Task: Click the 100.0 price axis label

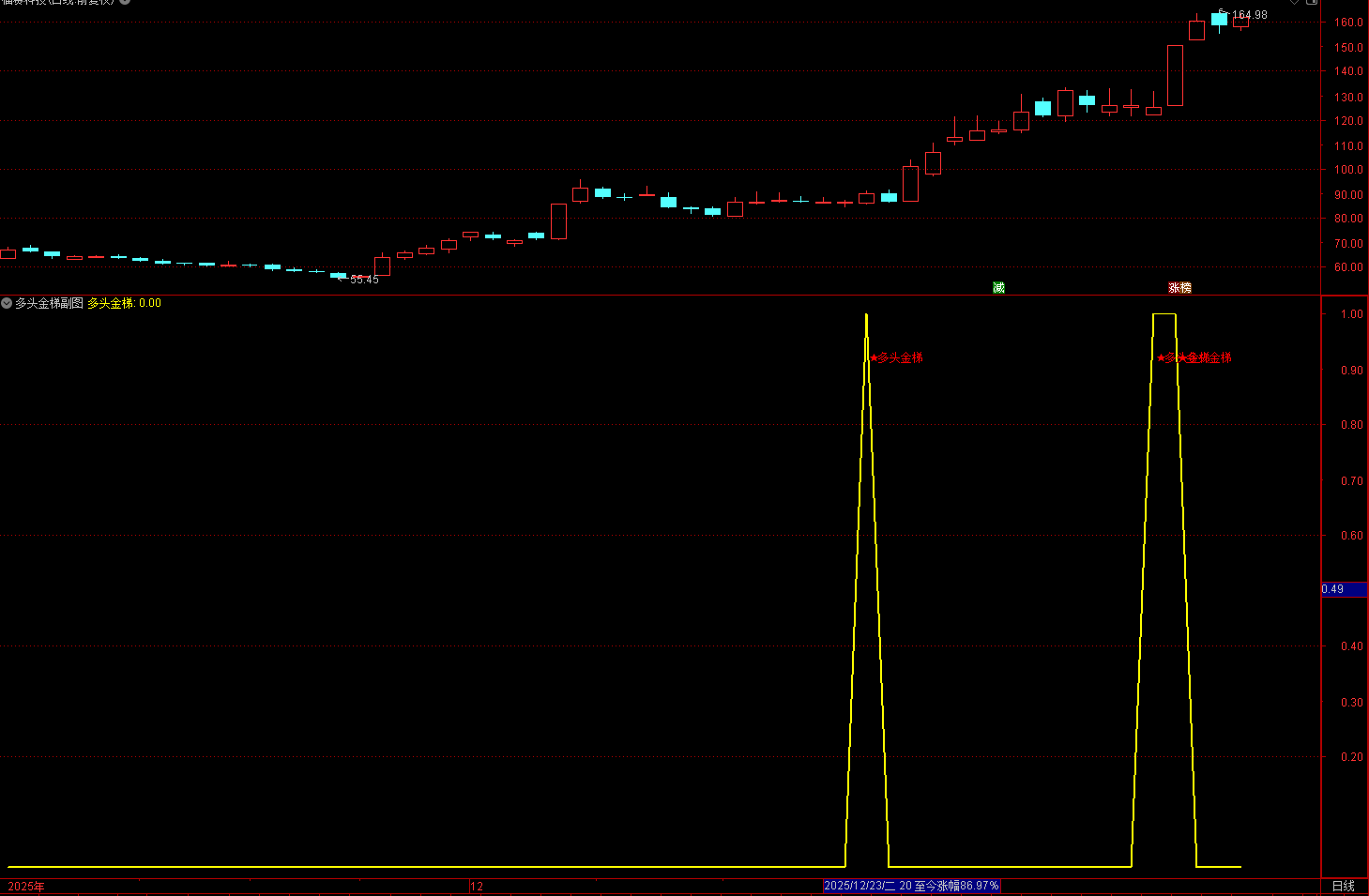Action: coord(1348,170)
